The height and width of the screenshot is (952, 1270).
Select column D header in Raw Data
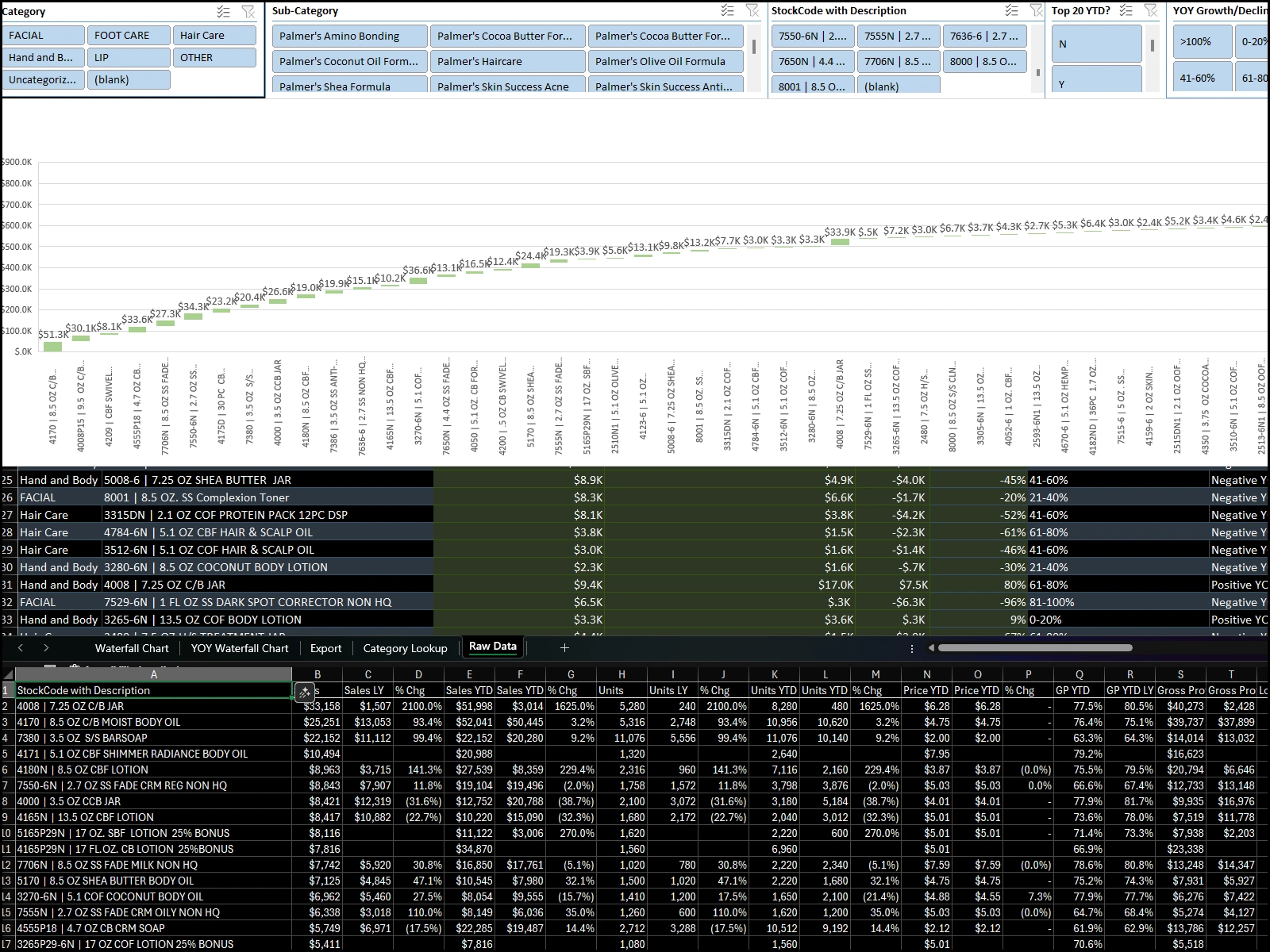[418, 674]
